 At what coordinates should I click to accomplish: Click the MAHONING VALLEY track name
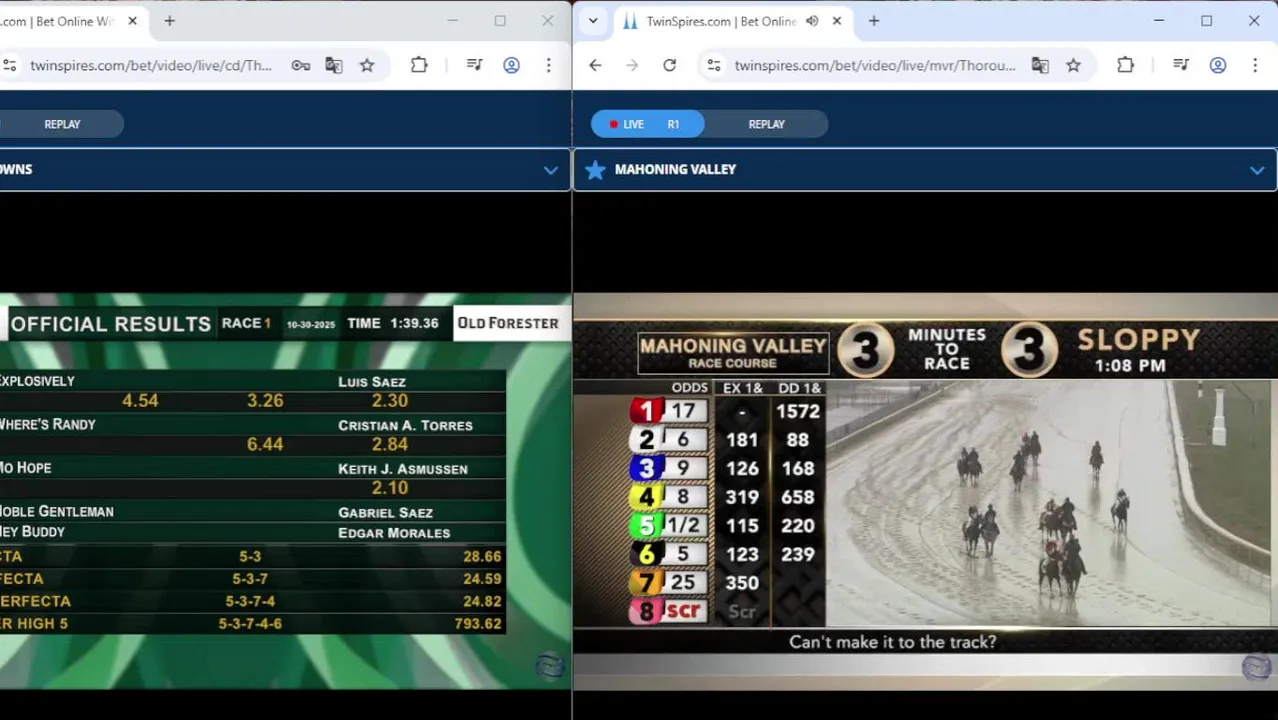(x=675, y=170)
